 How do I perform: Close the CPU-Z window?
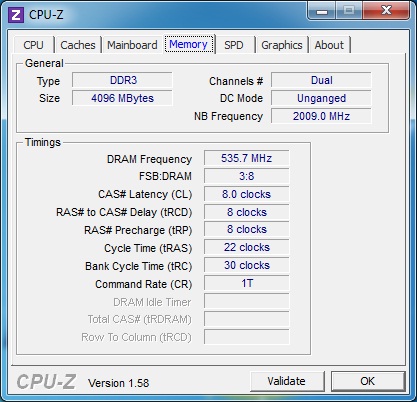[x=386, y=11]
